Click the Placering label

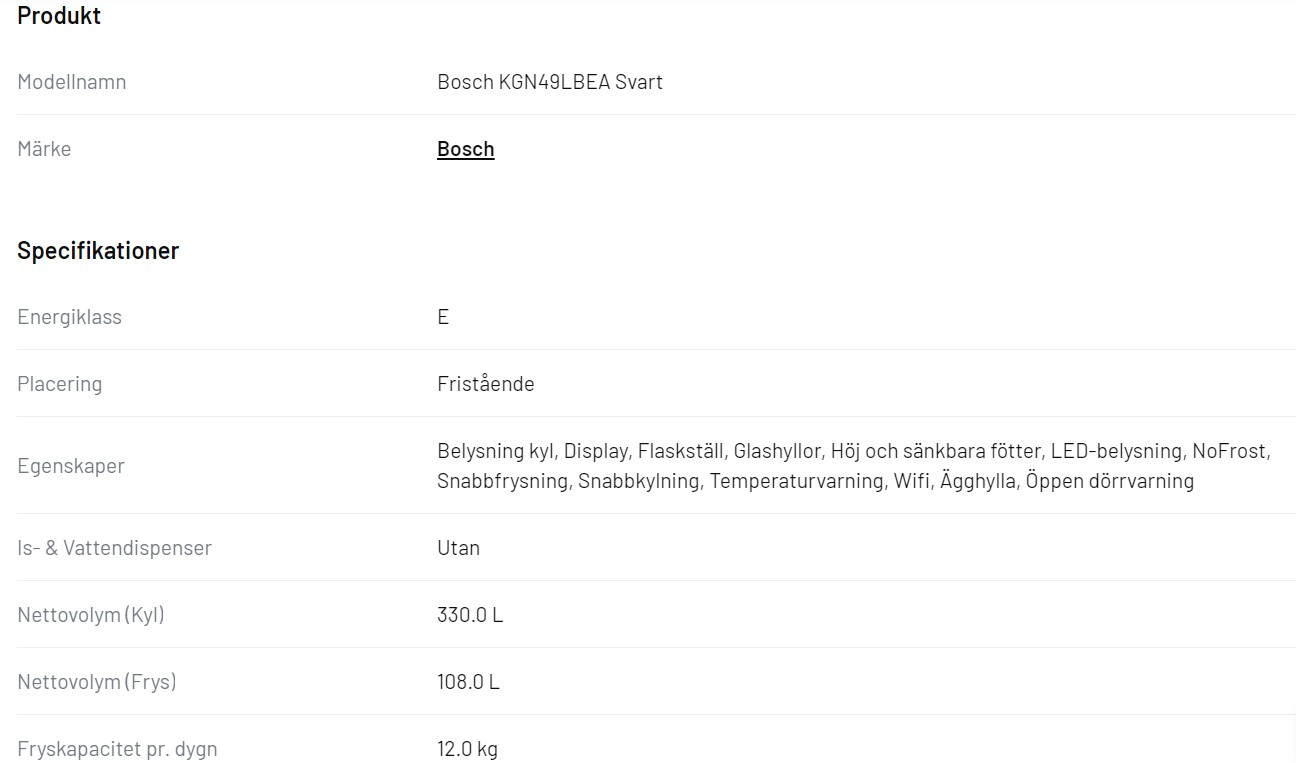click(x=59, y=384)
